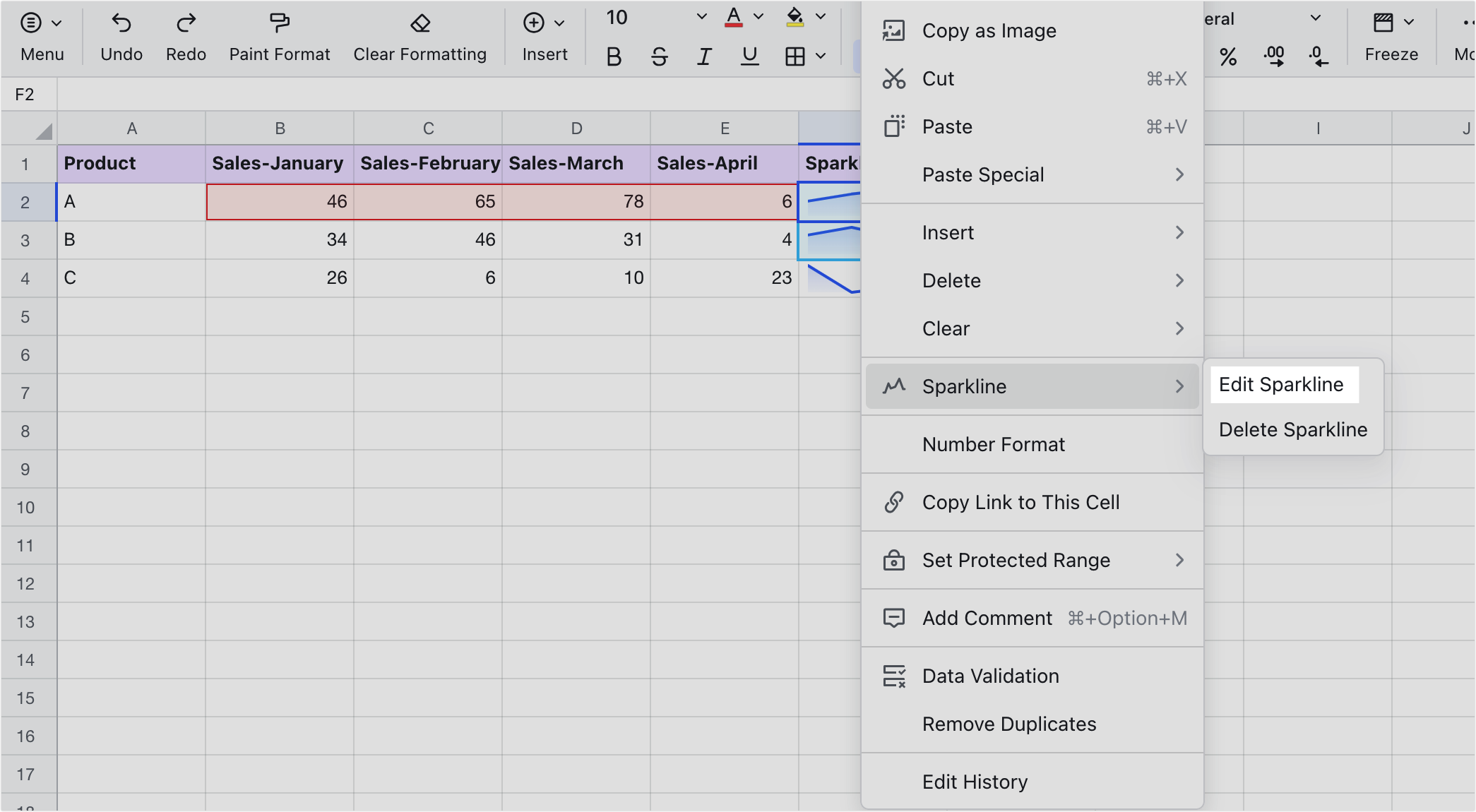Toggle bold formatting
1476x812 pixels.
(612, 58)
